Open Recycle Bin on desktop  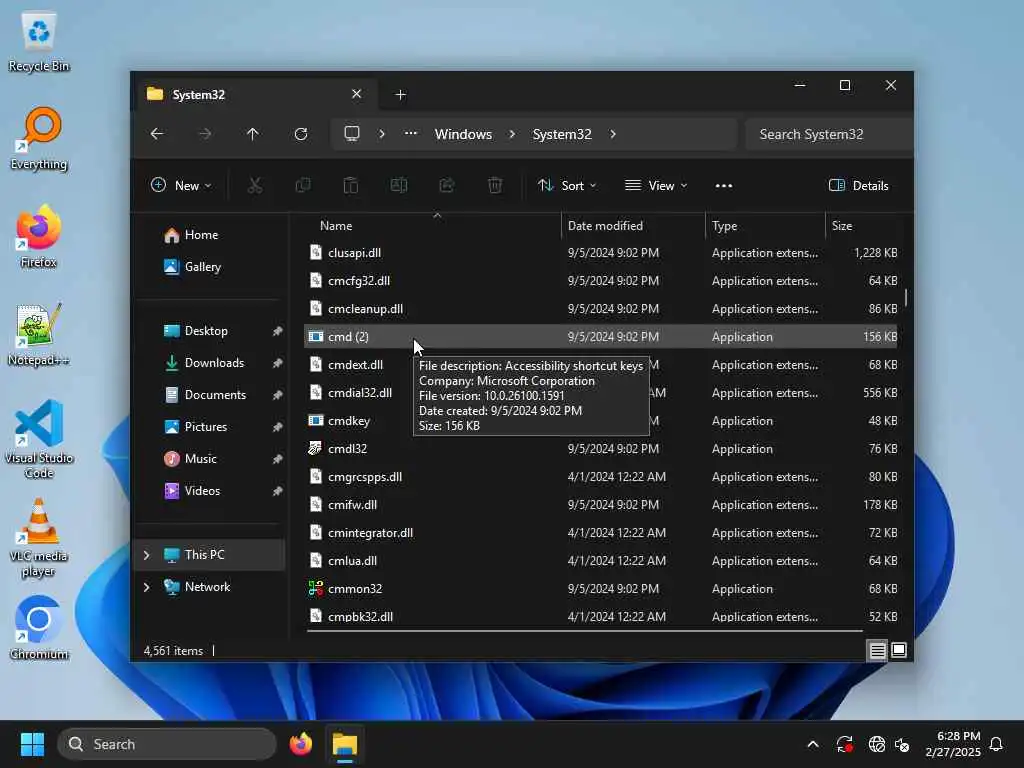(x=39, y=42)
